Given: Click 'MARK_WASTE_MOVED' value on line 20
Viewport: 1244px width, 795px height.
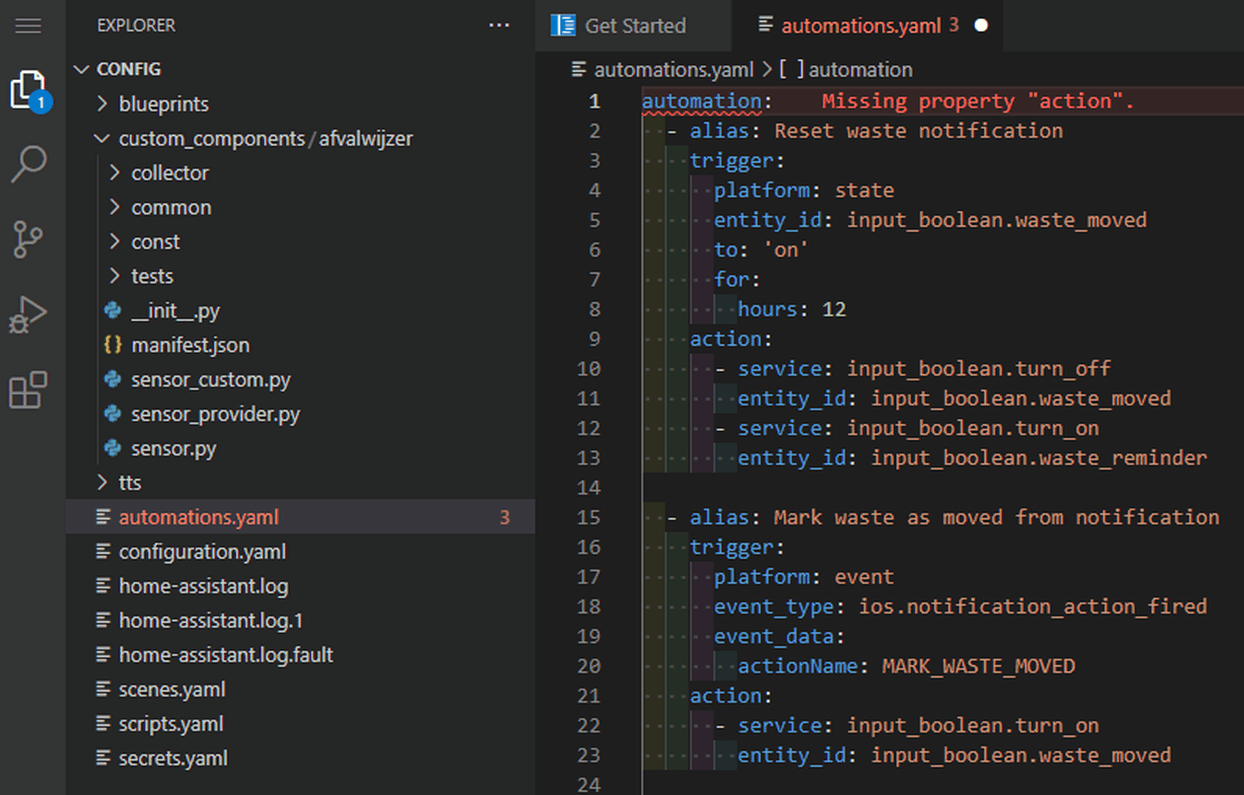Looking at the screenshot, I should pyautogui.click(x=979, y=666).
